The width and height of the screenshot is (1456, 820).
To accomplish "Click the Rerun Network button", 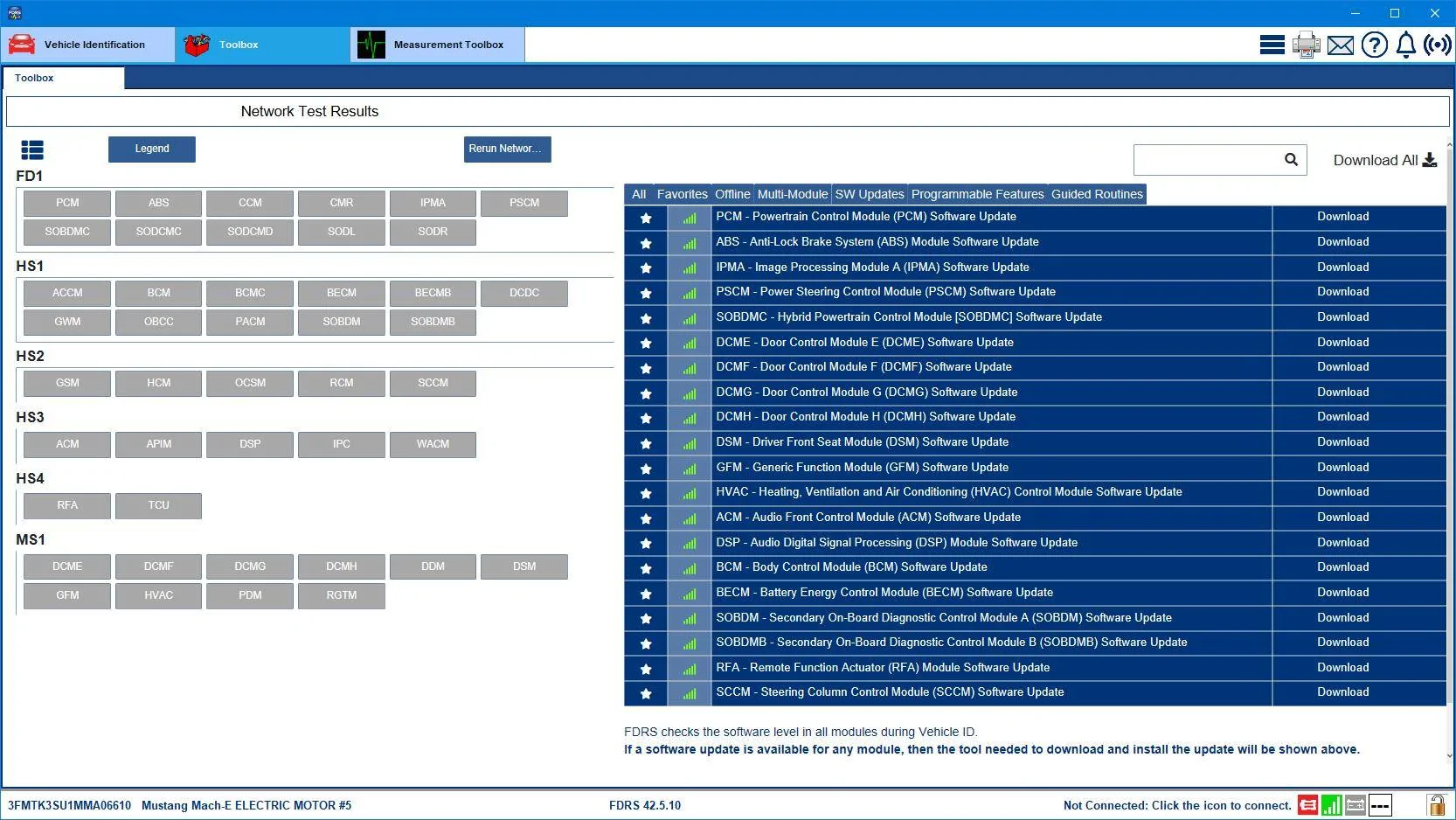I will [x=507, y=149].
